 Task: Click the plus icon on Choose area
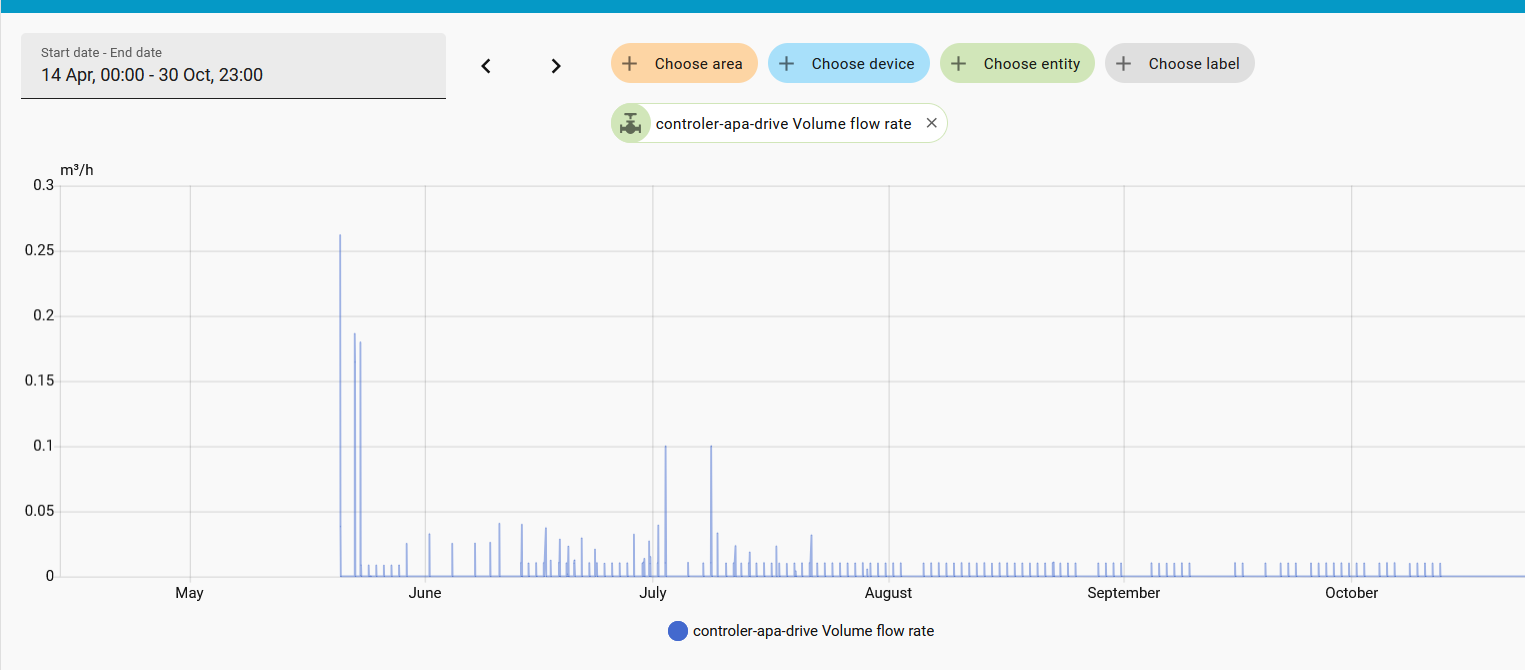click(x=630, y=64)
